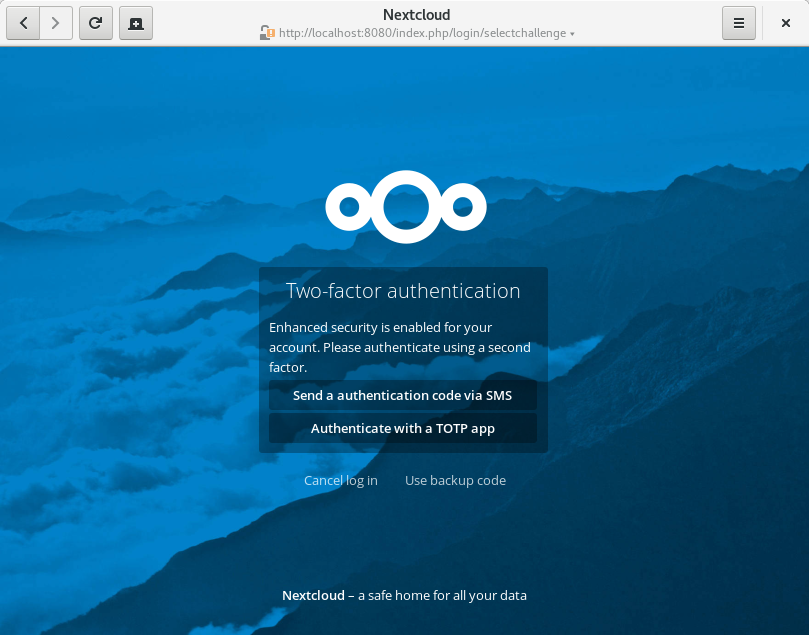The height and width of the screenshot is (635, 809).
Task: Go back to the previous page
Action: click(23, 23)
